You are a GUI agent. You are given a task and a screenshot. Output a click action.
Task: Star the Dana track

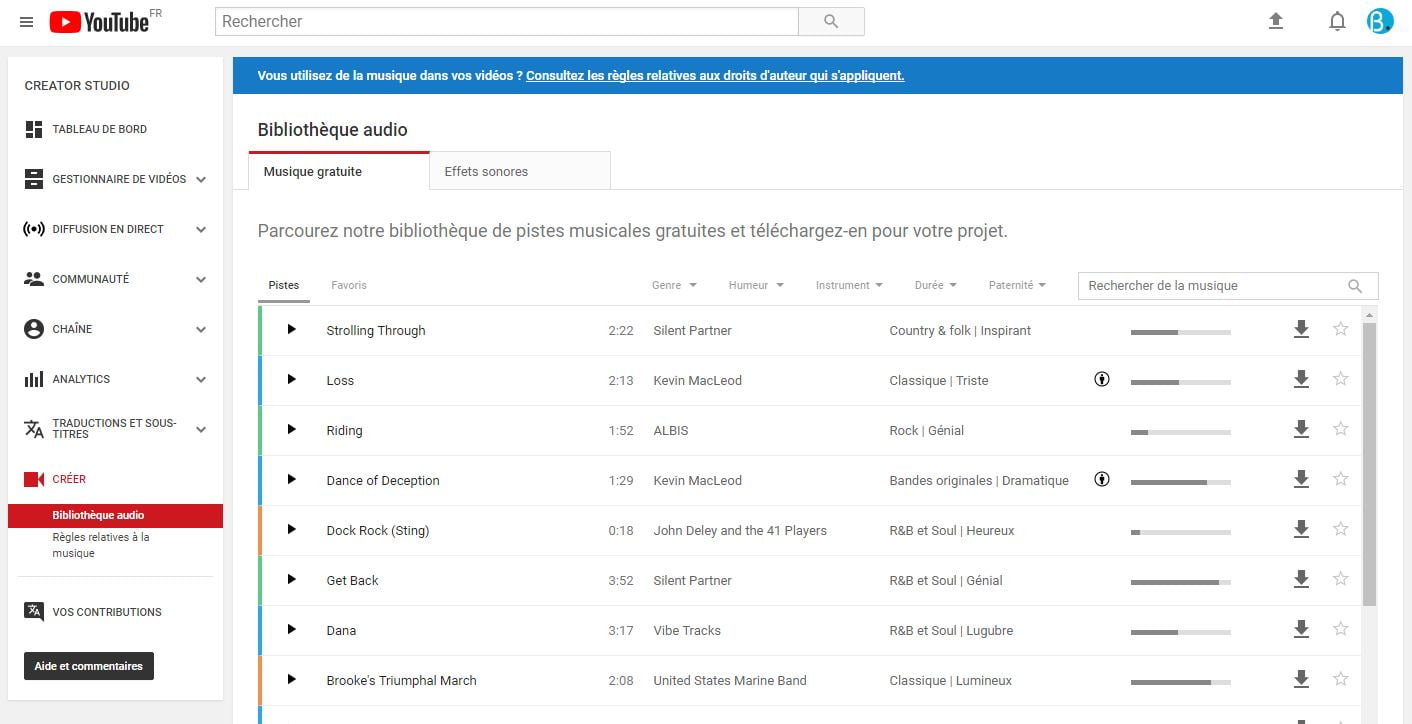point(1341,629)
